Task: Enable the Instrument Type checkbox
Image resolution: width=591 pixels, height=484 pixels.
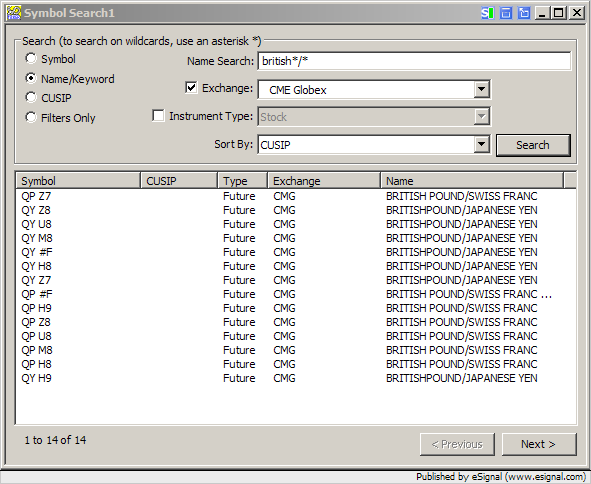Action: (158, 115)
